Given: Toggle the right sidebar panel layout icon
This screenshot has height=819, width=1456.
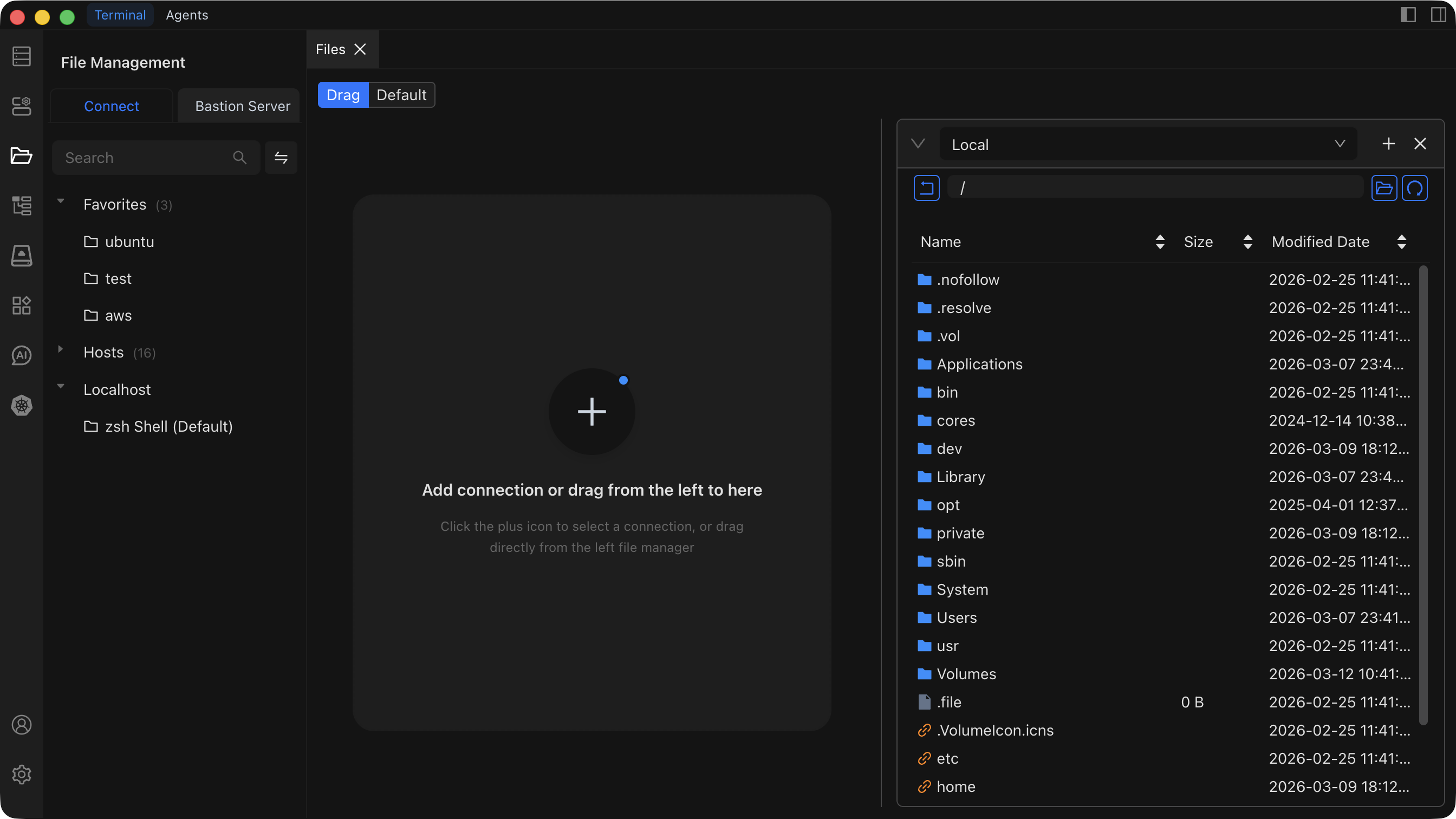Looking at the screenshot, I should [x=1438, y=15].
